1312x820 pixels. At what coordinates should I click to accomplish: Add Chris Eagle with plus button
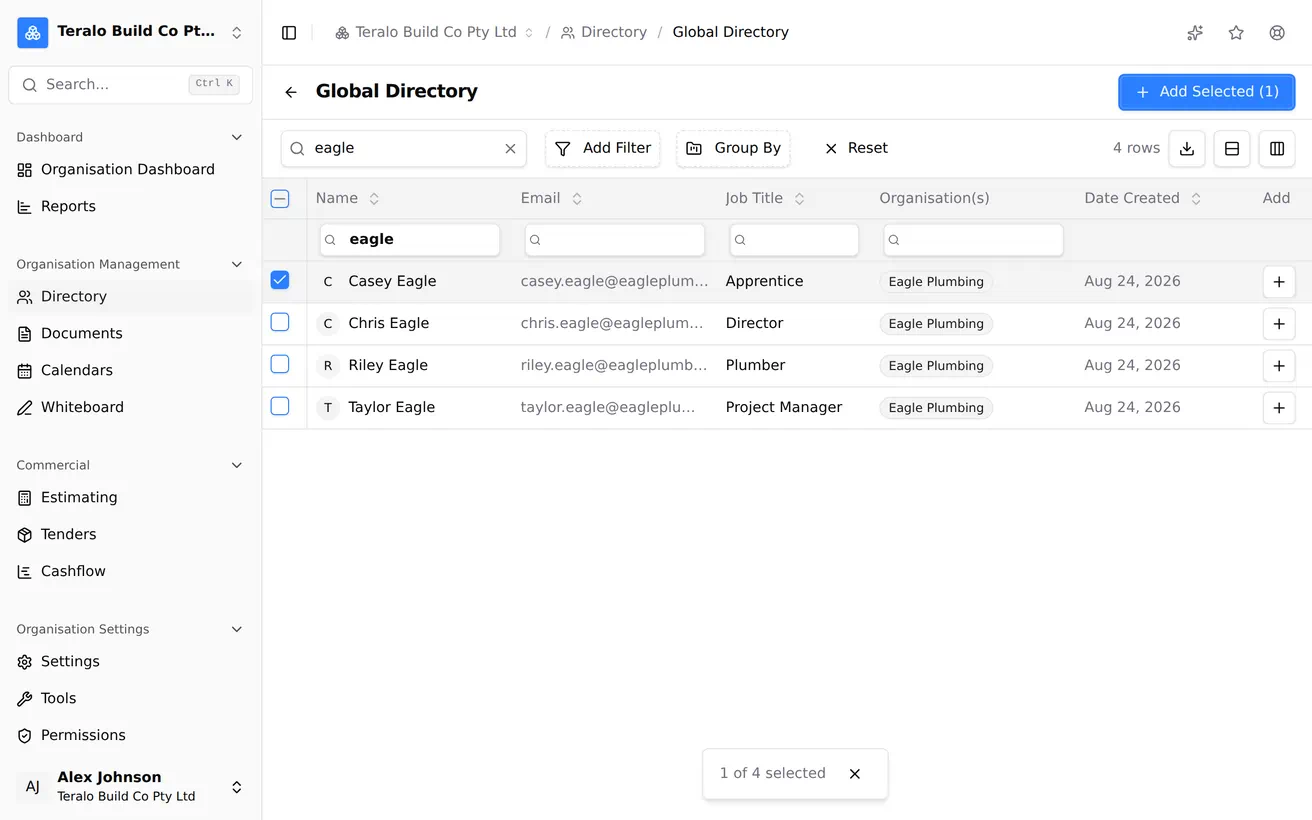point(1279,324)
